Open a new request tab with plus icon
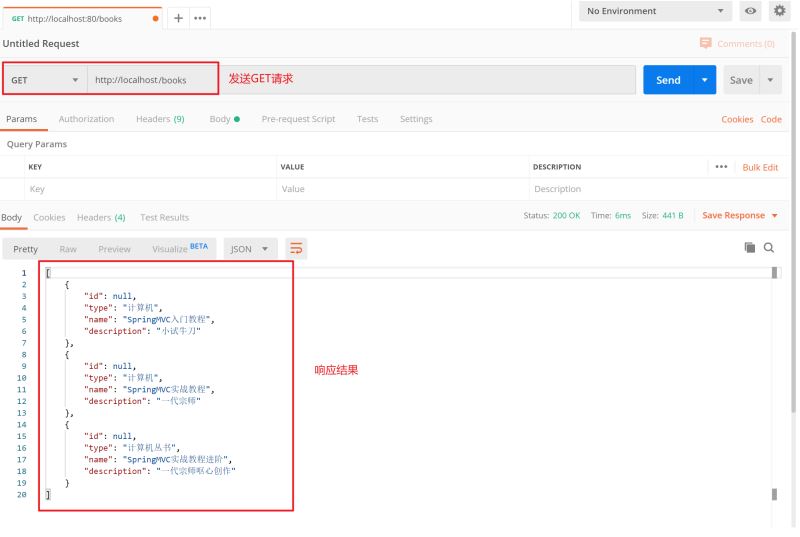 (180, 18)
